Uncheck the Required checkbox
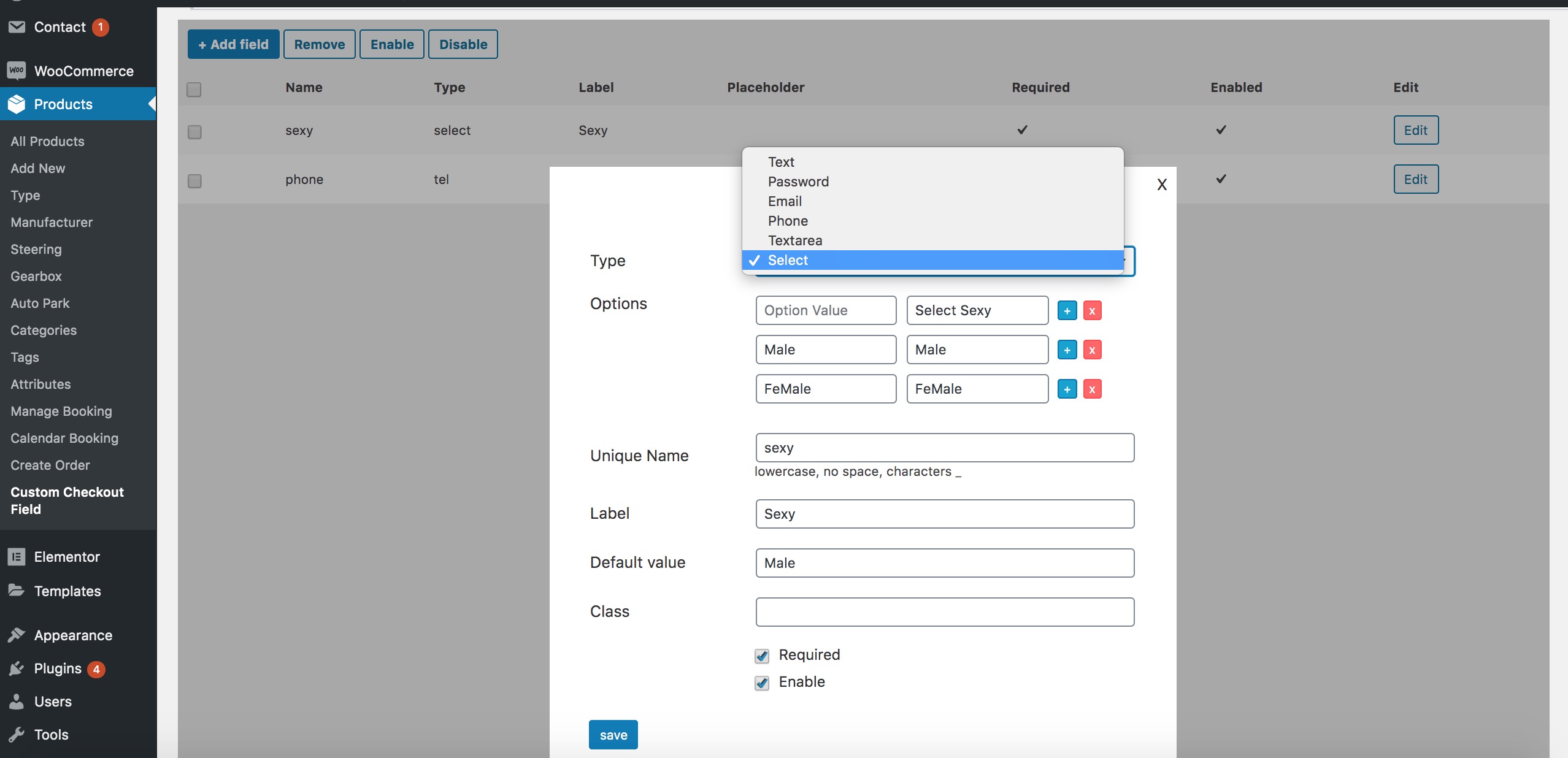Image resolution: width=1568 pixels, height=758 pixels. (x=762, y=656)
